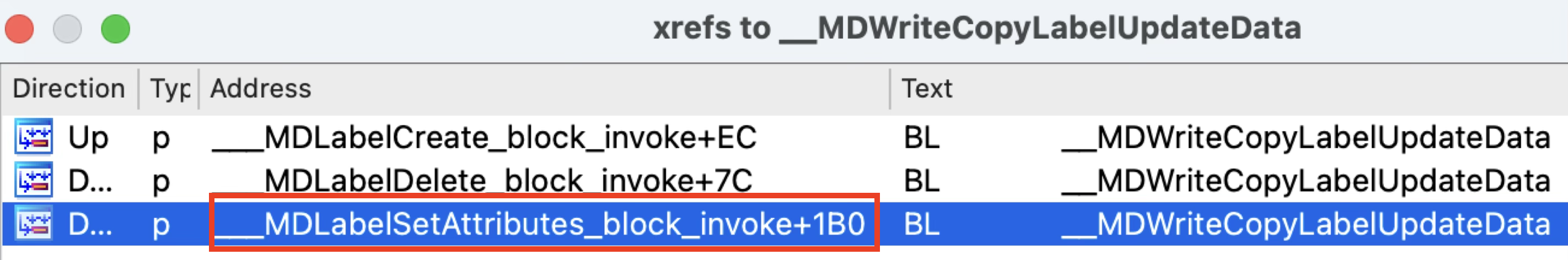Select the ___MDLabelSetAttributes_block_invoke+1B0 address
1568x260 pixels.
tap(538, 224)
